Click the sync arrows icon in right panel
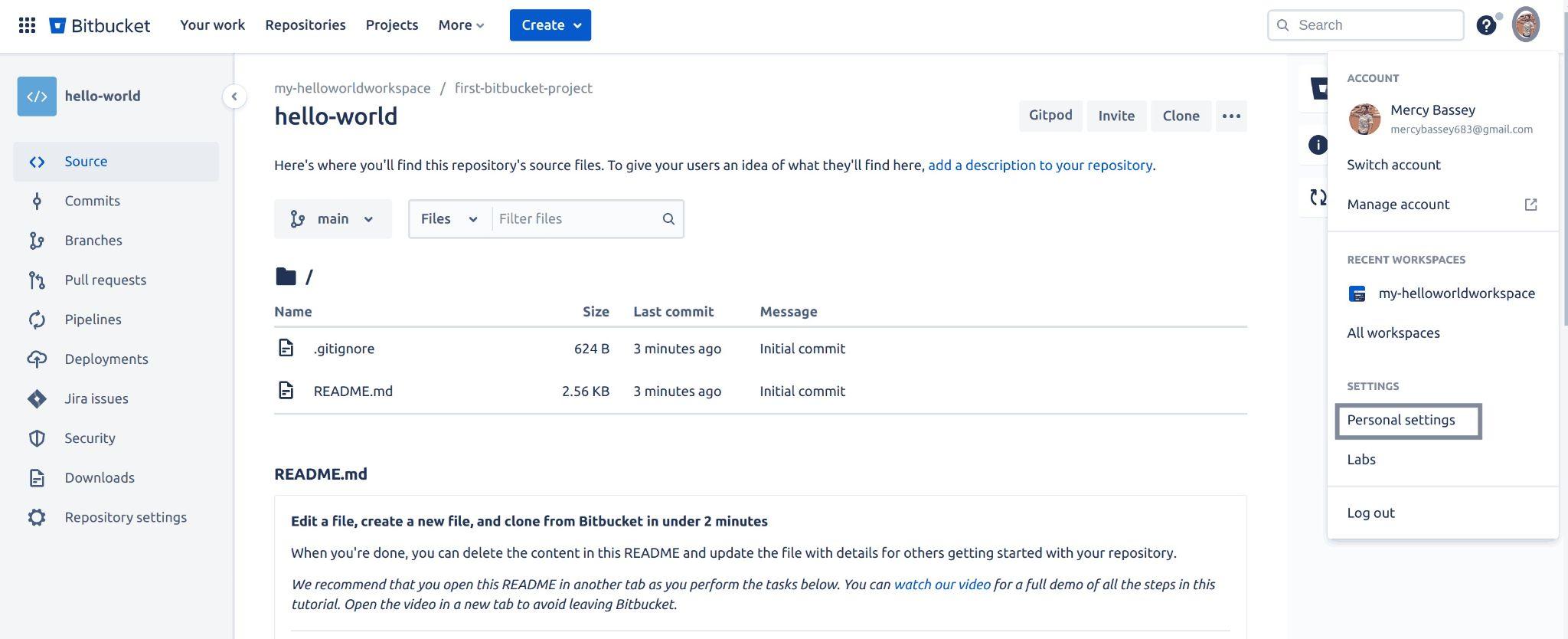The image size is (1568, 639). pos(1317,198)
